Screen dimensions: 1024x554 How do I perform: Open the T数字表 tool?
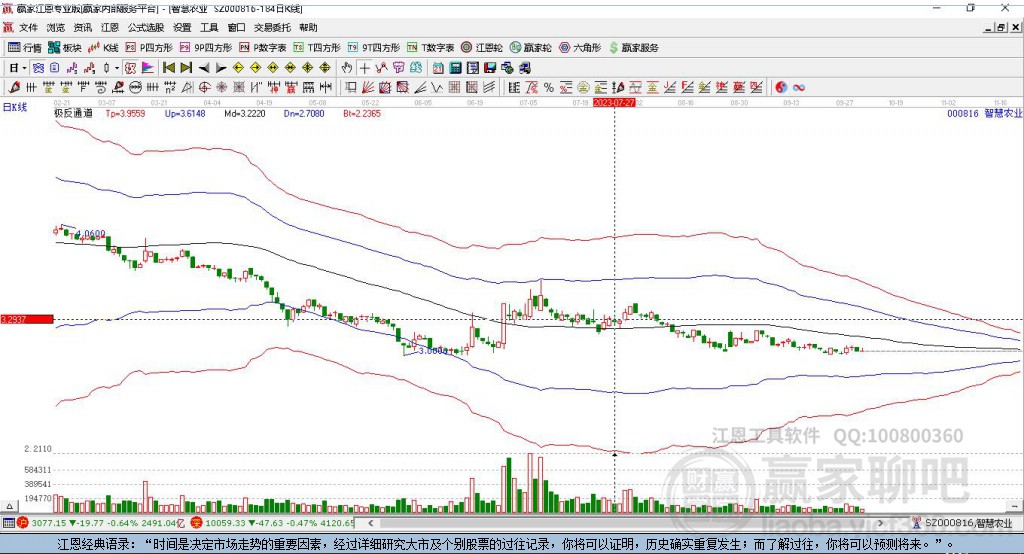click(430, 48)
